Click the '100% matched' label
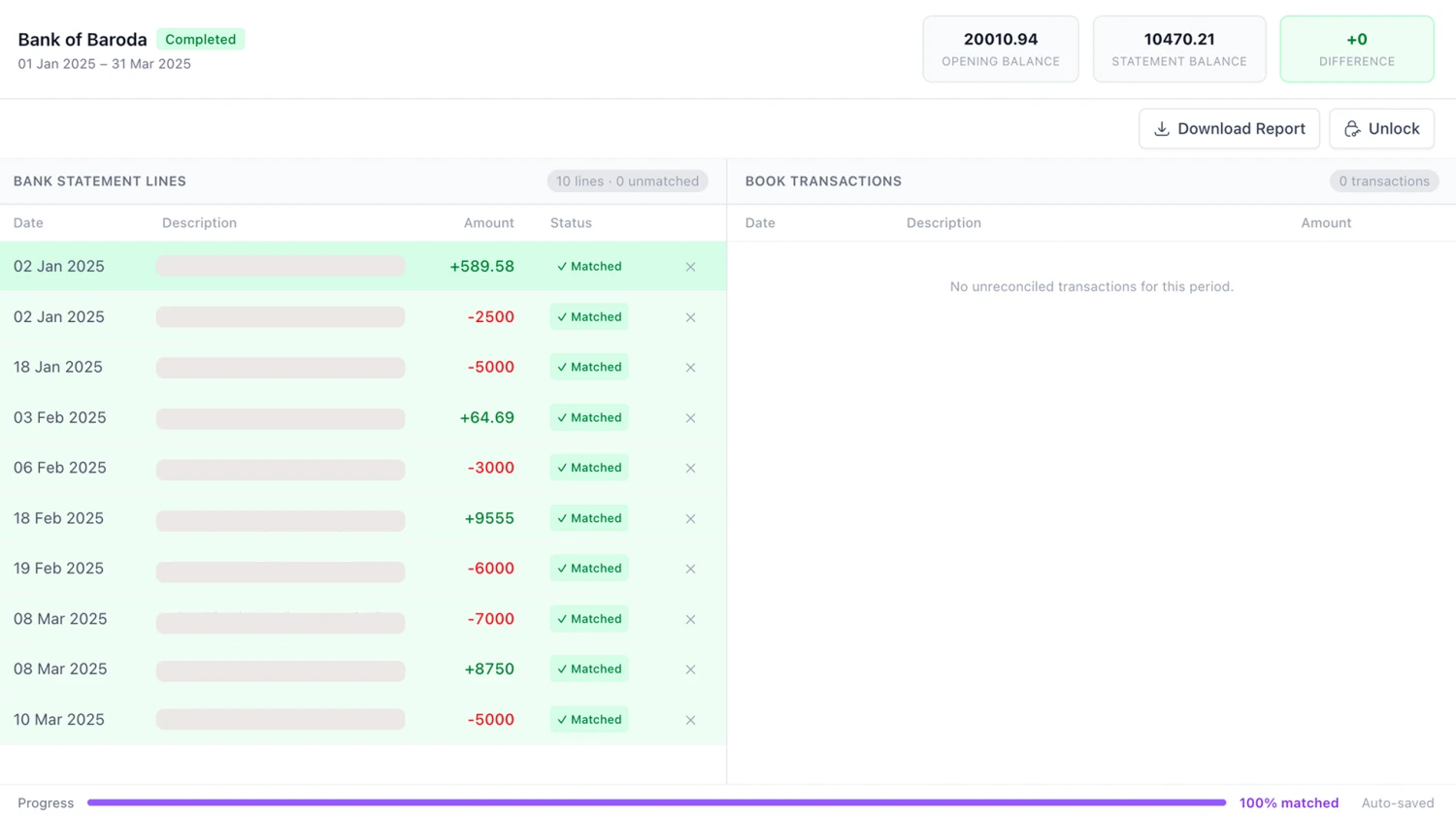Viewport: 1456px width, 817px height. (x=1289, y=802)
